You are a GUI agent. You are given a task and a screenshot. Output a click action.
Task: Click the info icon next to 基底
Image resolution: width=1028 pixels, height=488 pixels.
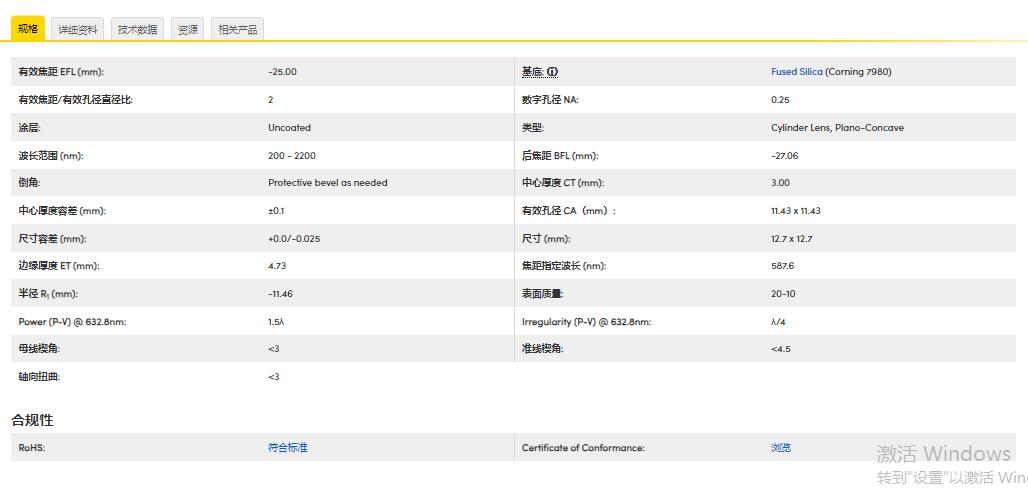point(553,71)
